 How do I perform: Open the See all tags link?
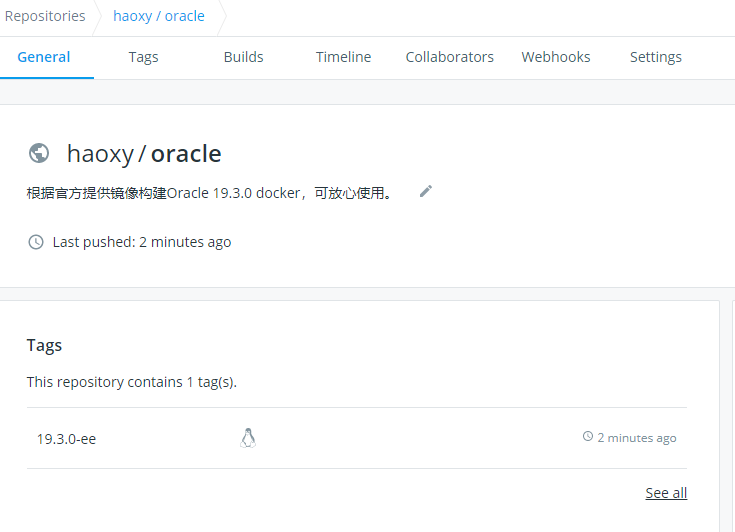[x=666, y=493]
